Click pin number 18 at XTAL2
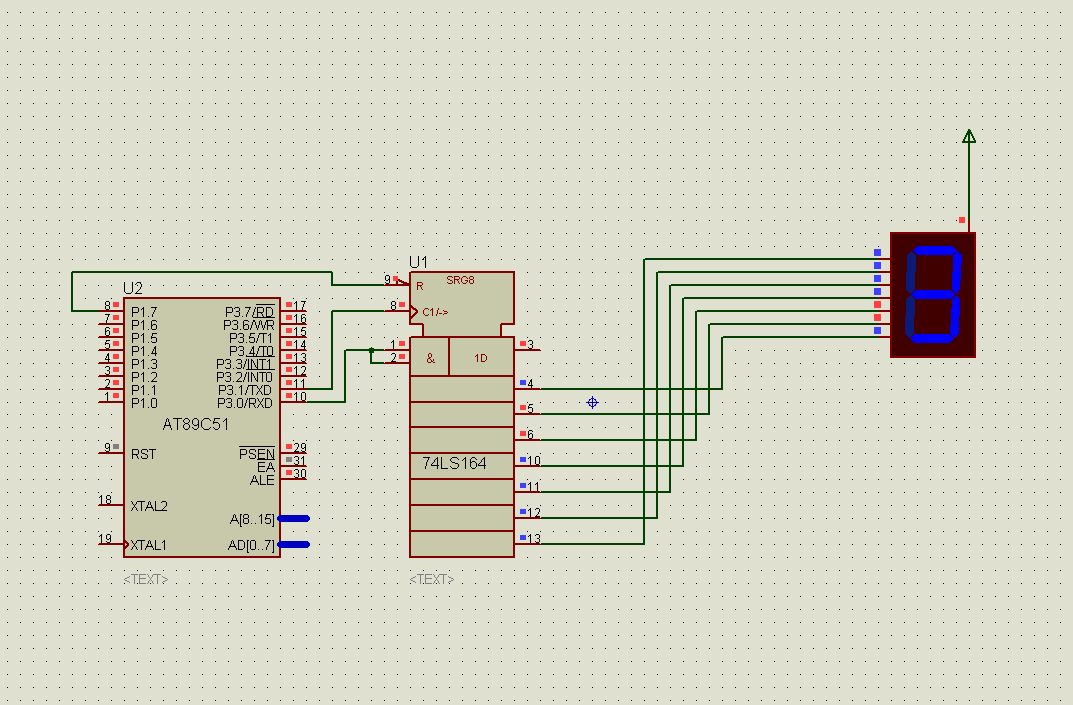This screenshot has width=1073, height=705. [x=105, y=500]
